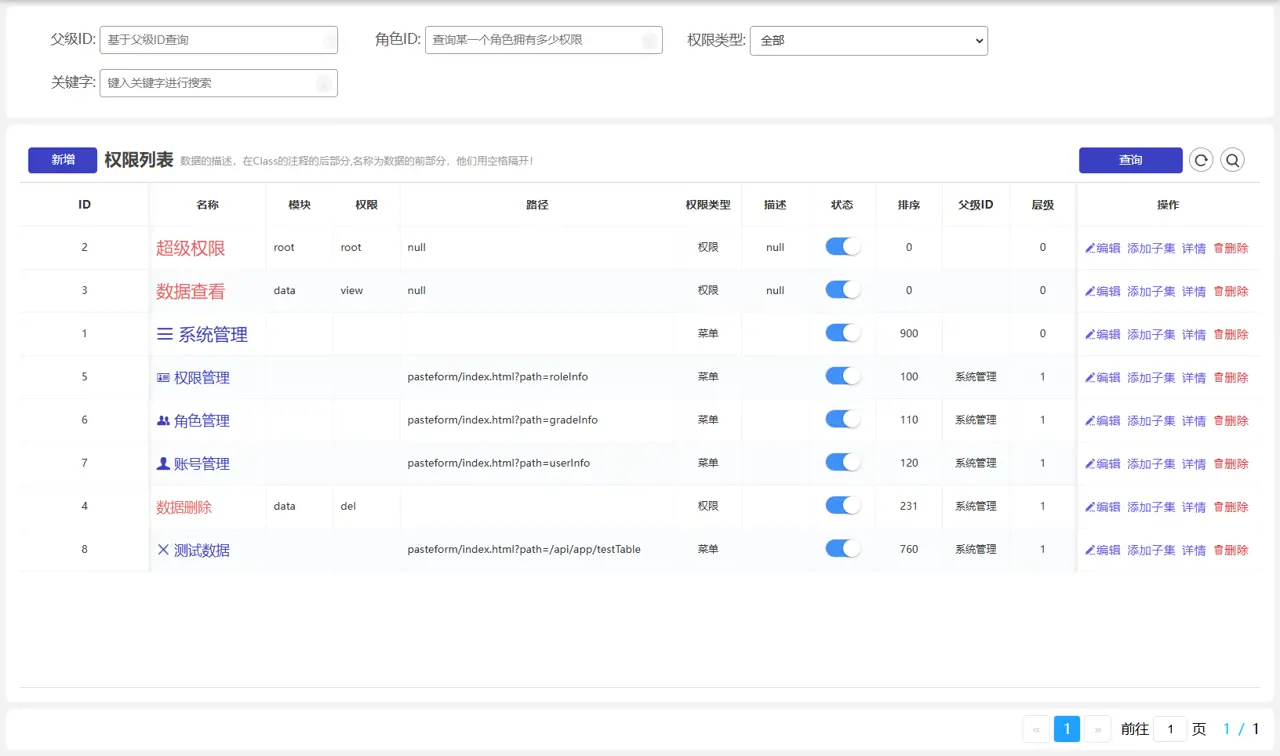Click 编辑 pencil for 账号管理 row

1103,463
